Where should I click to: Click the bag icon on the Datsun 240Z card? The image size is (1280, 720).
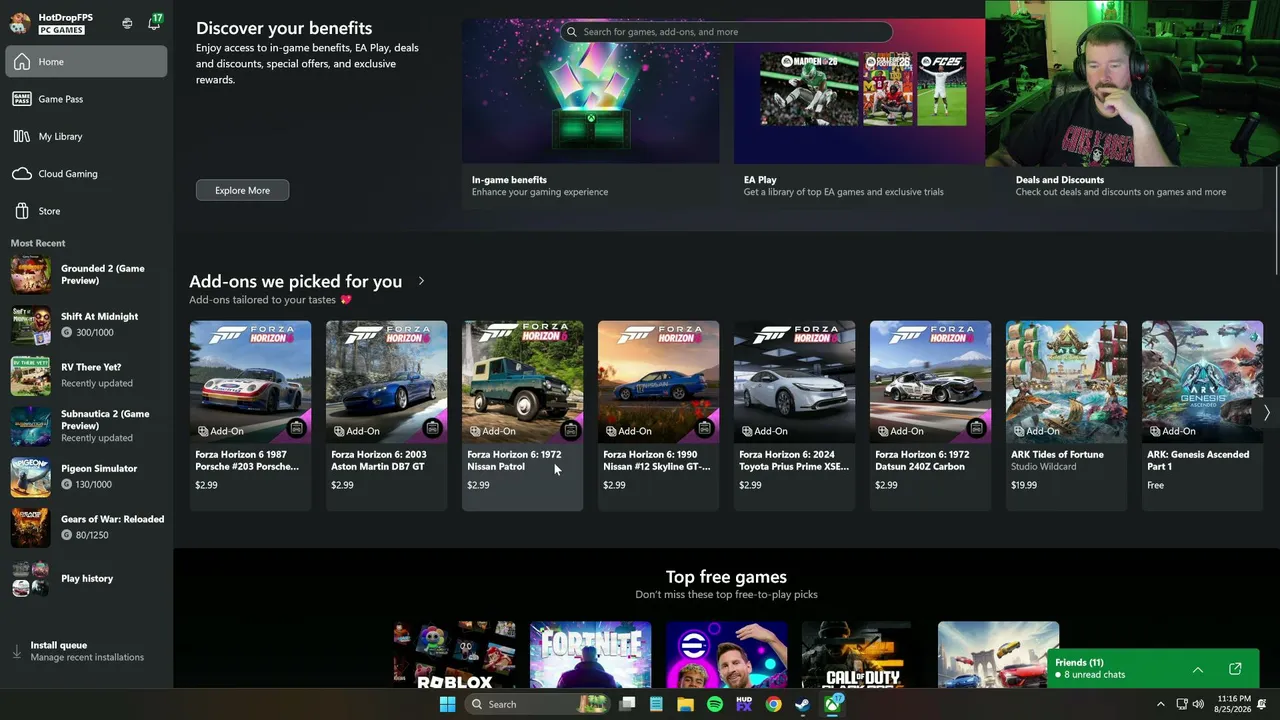pyautogui.click(x=977, y=429)
